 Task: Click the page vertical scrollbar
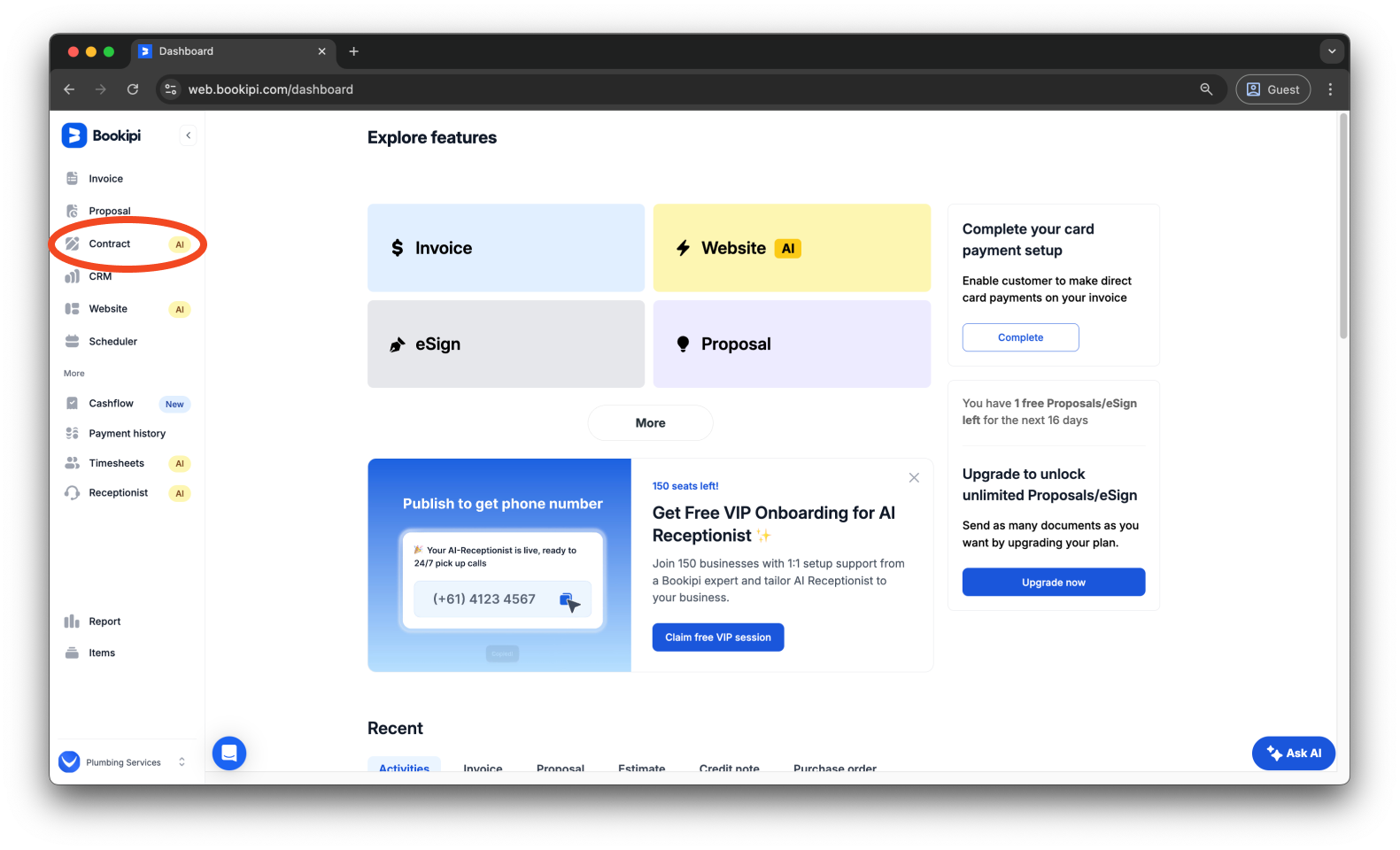click(x=1343, y=226)
